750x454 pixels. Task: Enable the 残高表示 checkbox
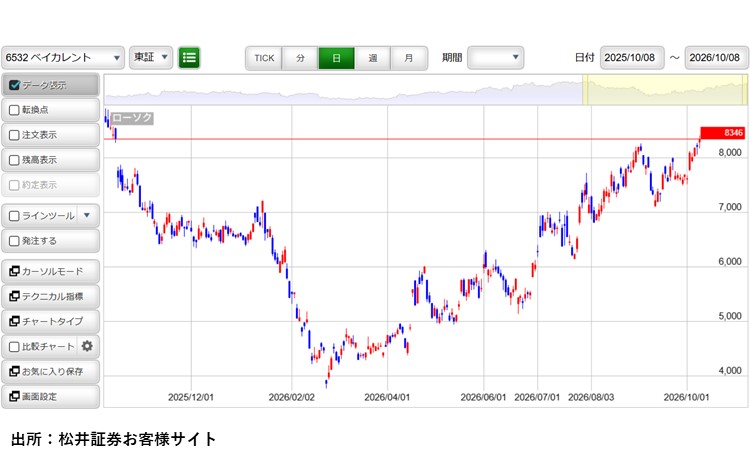click(x=14, y=160)
